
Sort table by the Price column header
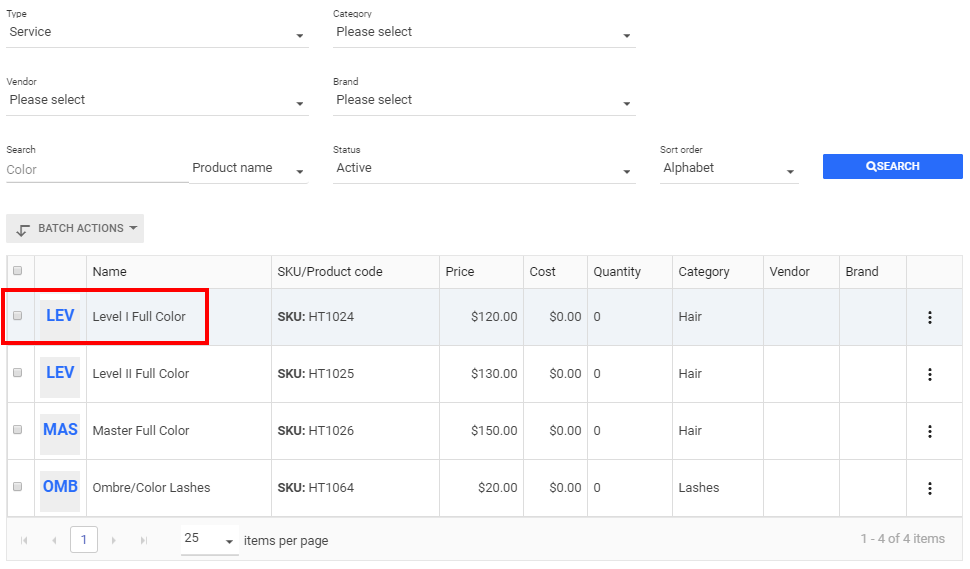(460, 272)
